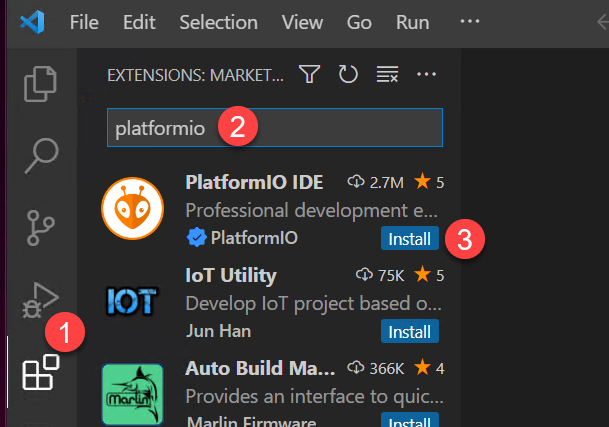Screen dimensions: 609x427
Task: Refresh the extensions list
Action: (x=347, y=74)
